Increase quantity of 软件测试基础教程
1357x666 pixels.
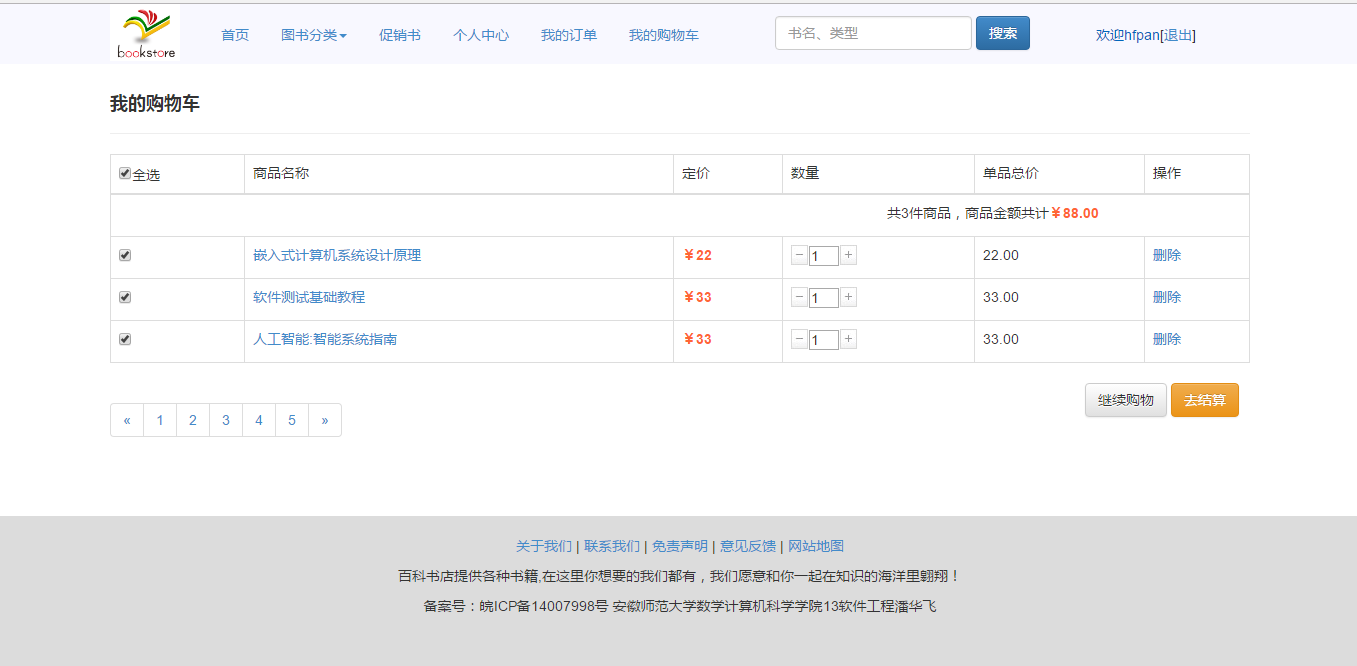coord(848,297)
